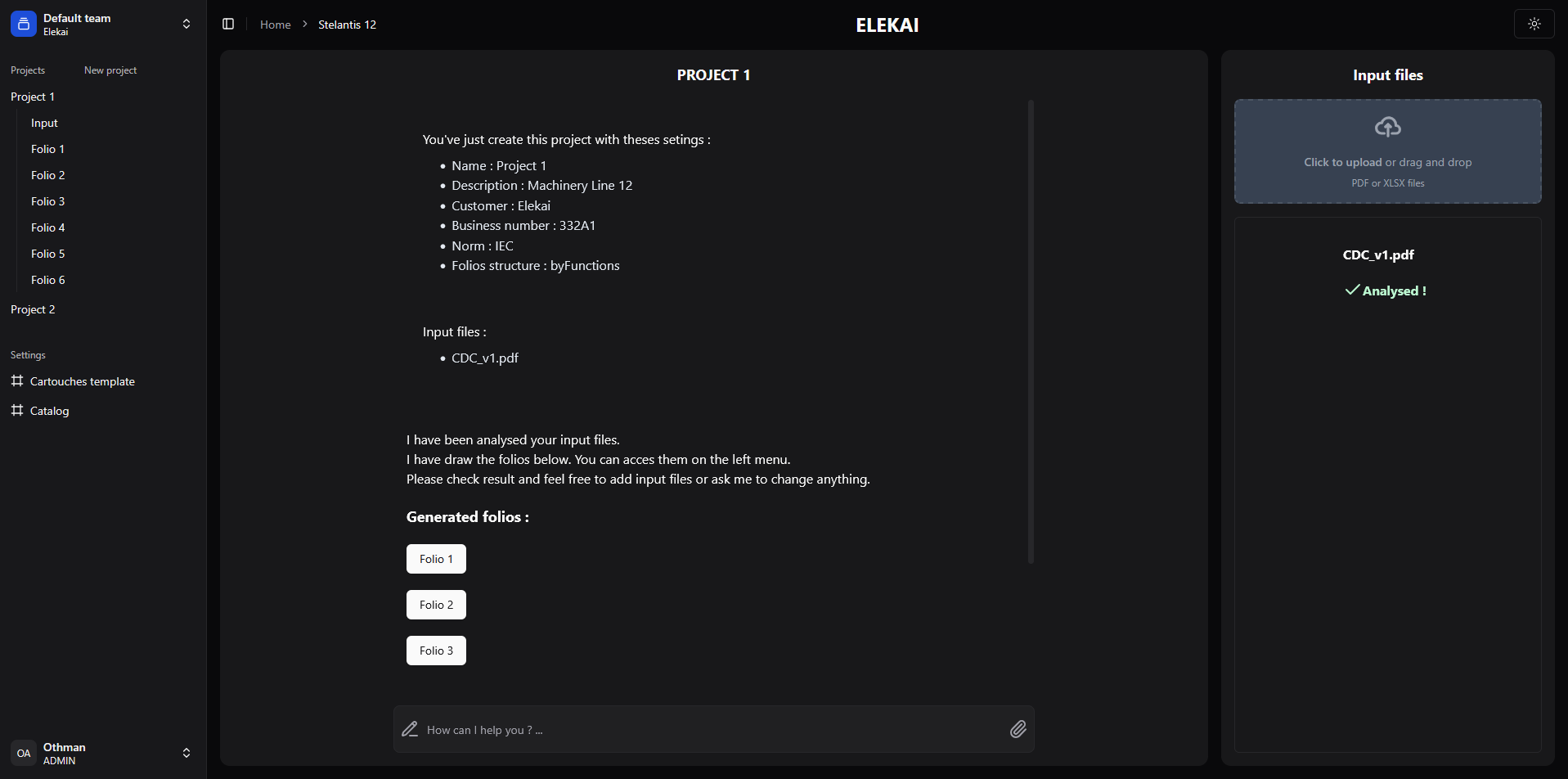Toggle the sidebar panel icon
The image size is (1568, 779).
[x=228, y=25]
